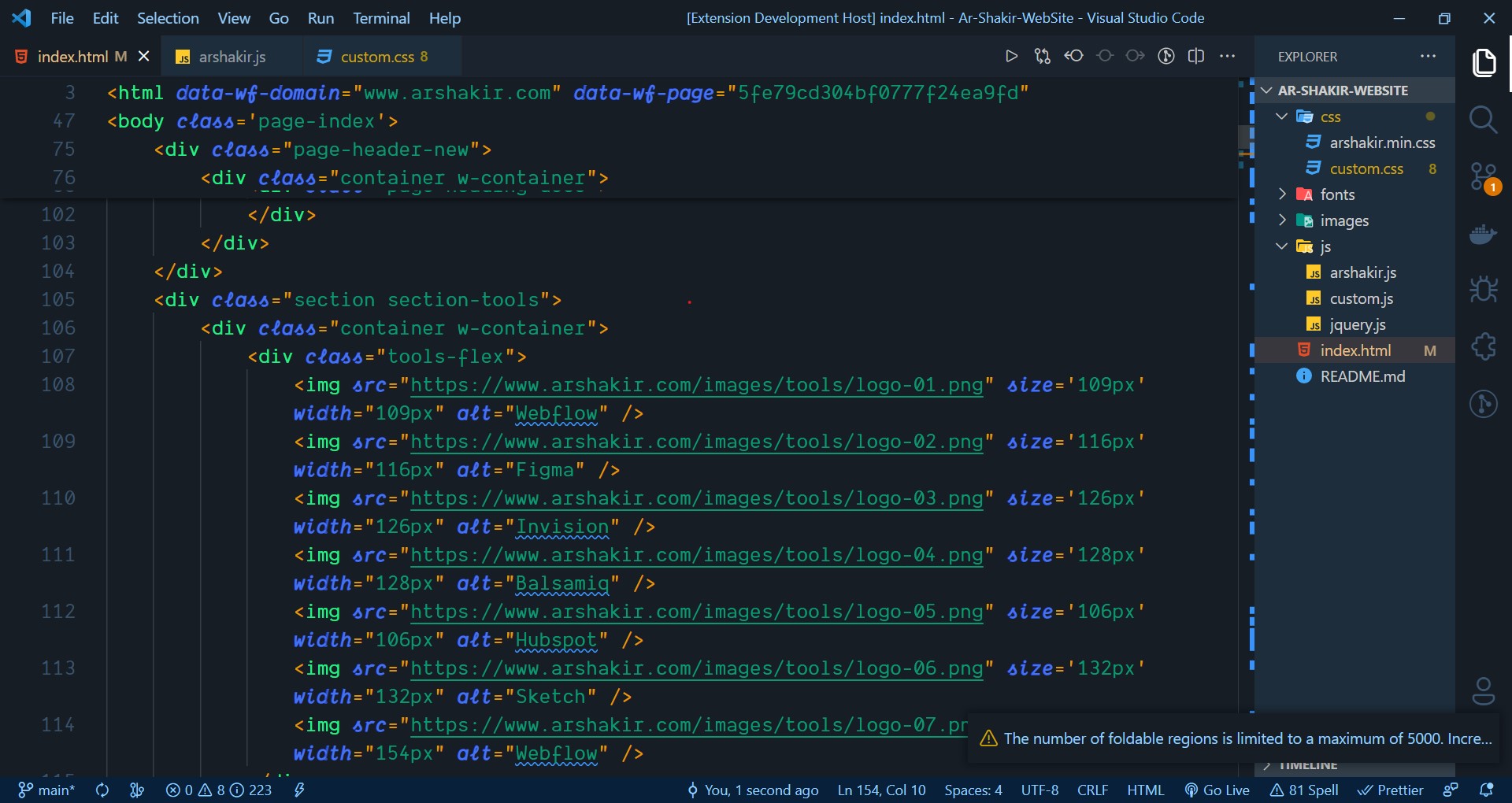1512x803 pixels.
Task: Open the Selection menu
Action: (168, 17)
